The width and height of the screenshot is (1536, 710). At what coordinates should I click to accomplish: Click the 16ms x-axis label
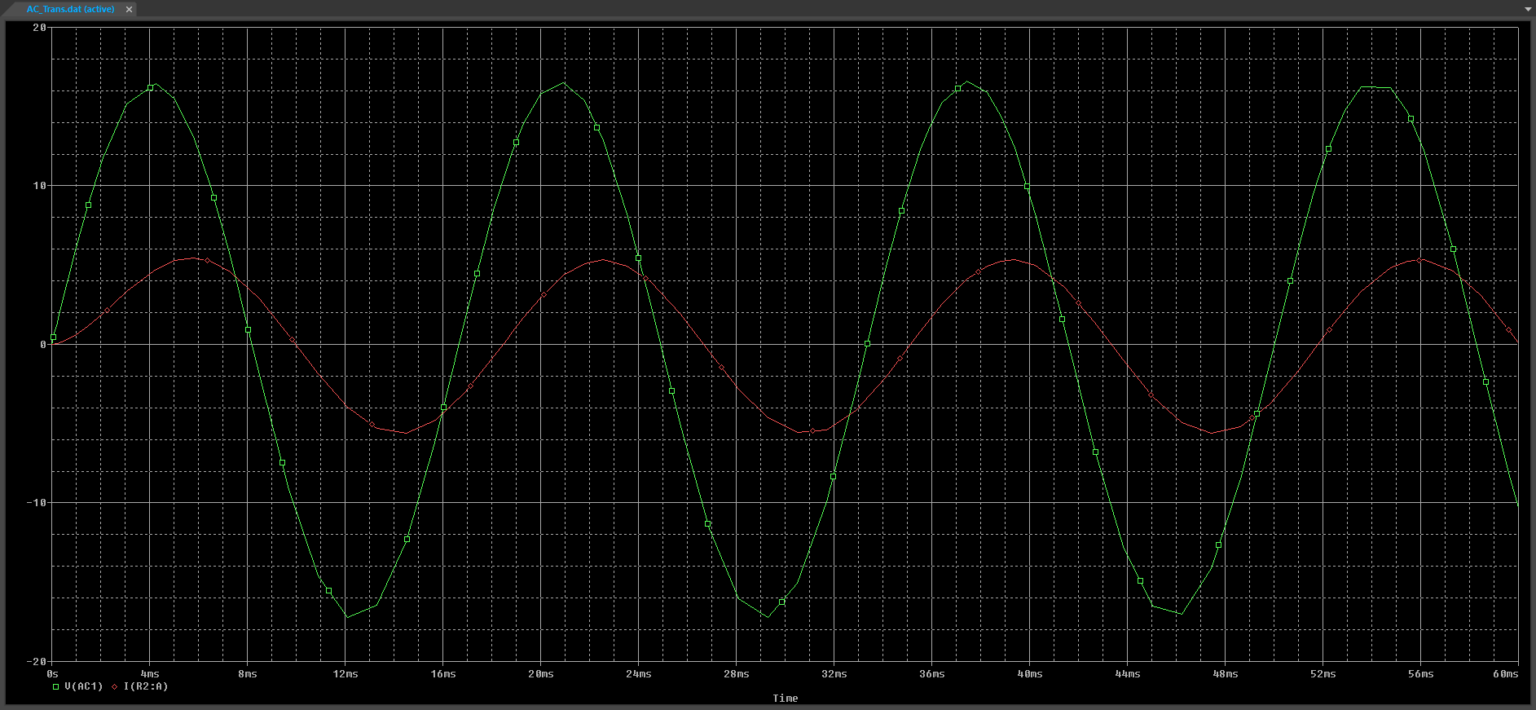point(443,674)
